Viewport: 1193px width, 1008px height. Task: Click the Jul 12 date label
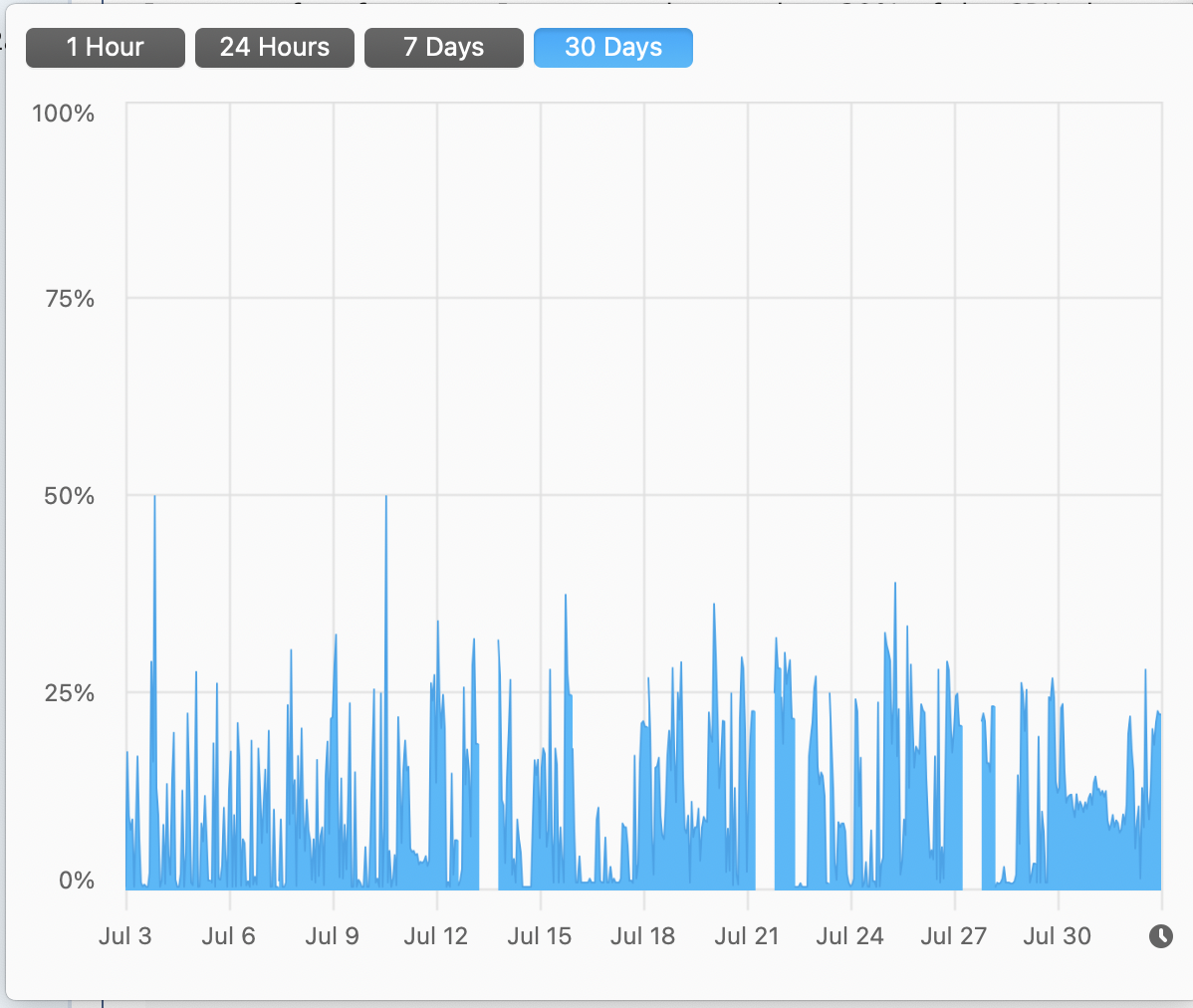point(435,935)
